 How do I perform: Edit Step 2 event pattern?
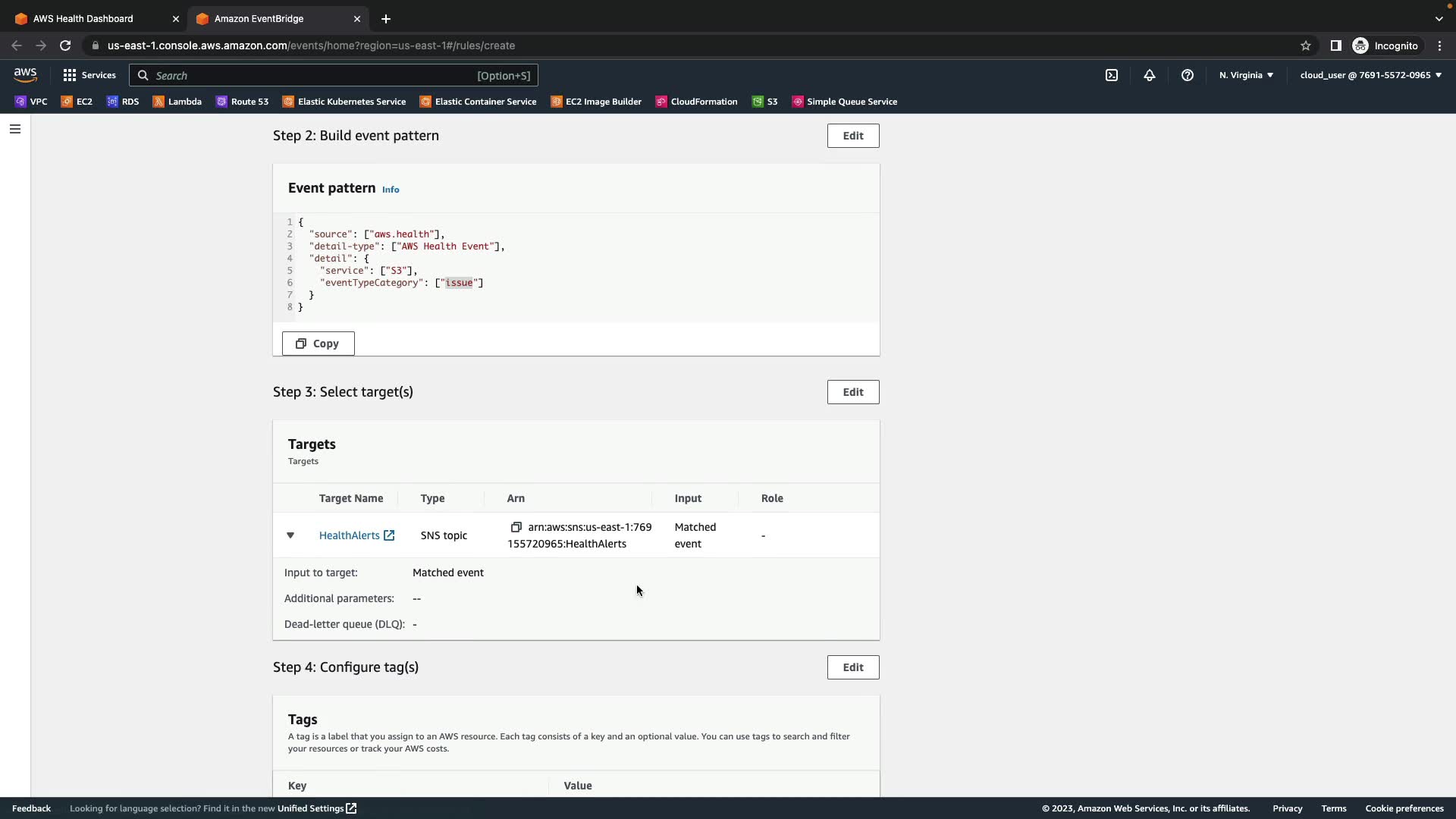click(853, 136)
